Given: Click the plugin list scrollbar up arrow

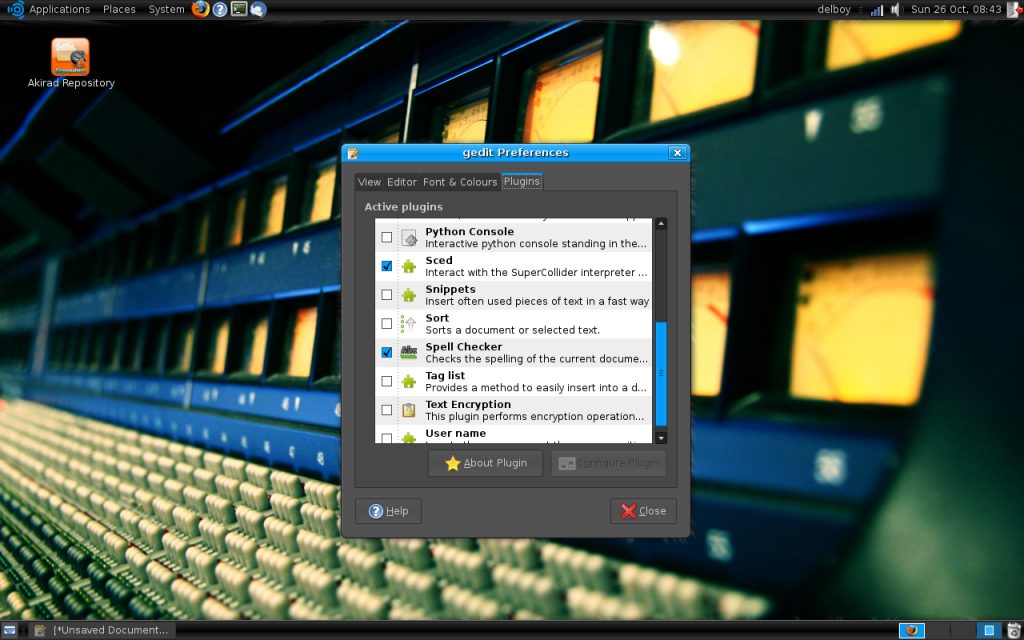Looking at the screenshot, I should pyautogui.click(x=661, y=224).
